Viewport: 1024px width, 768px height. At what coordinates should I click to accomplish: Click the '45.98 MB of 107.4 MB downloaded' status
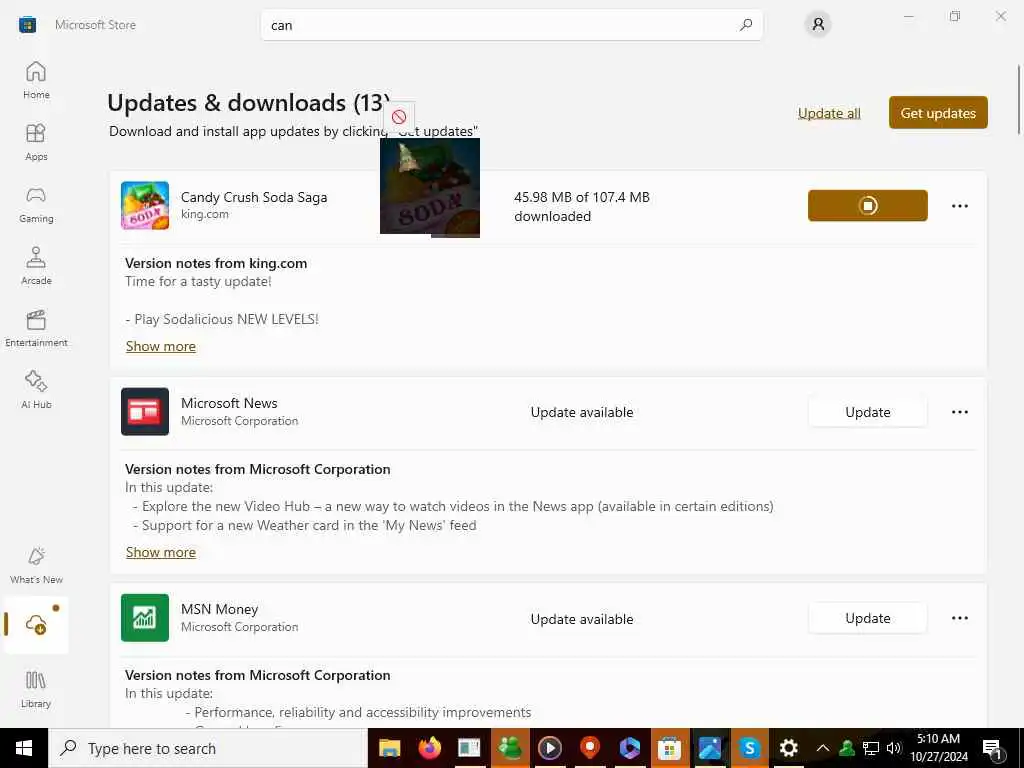point(582,206)
